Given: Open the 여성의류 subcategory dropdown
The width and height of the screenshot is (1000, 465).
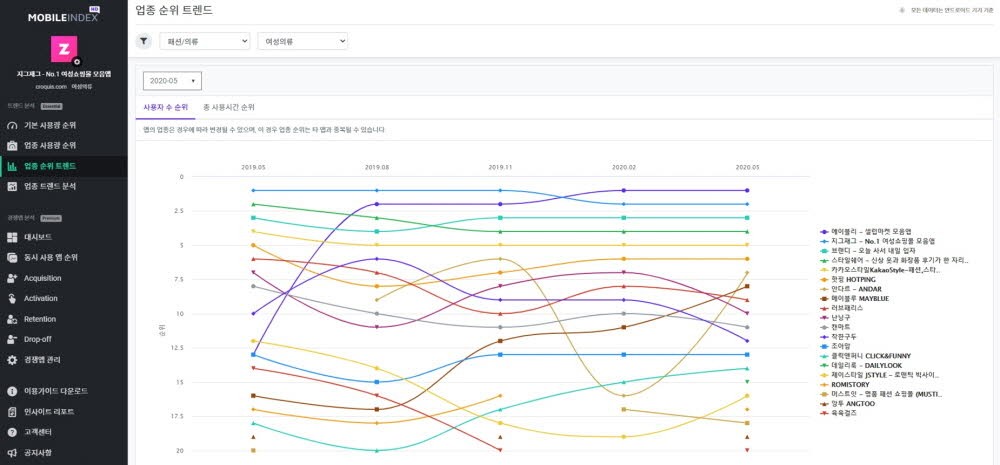Looking at the screenshot, I should pyautogui.click(x=302, y=41).
